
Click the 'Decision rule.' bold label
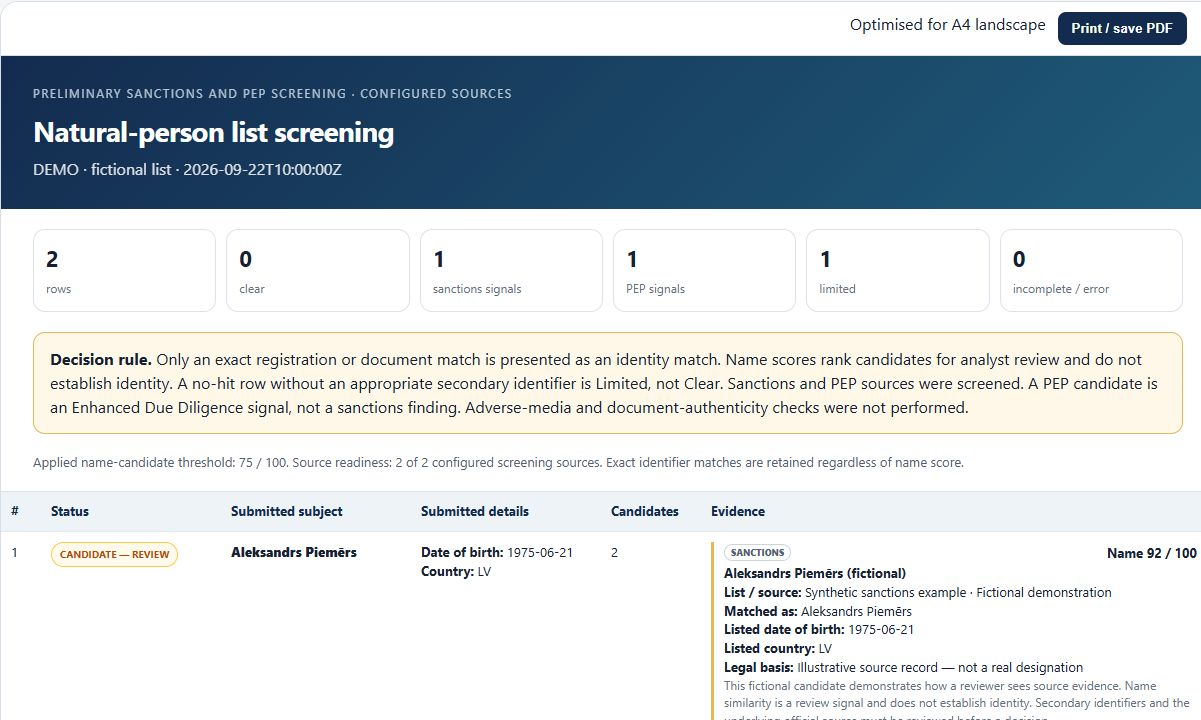[101, 359]
